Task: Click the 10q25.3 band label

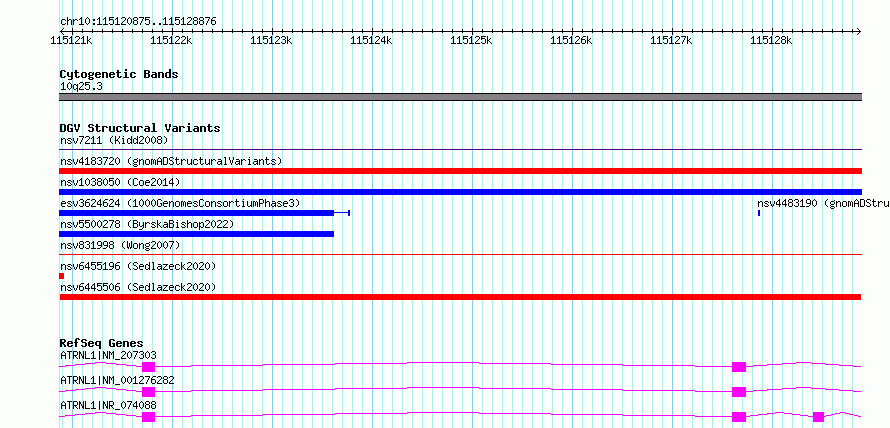Action: tap(81, 87)
